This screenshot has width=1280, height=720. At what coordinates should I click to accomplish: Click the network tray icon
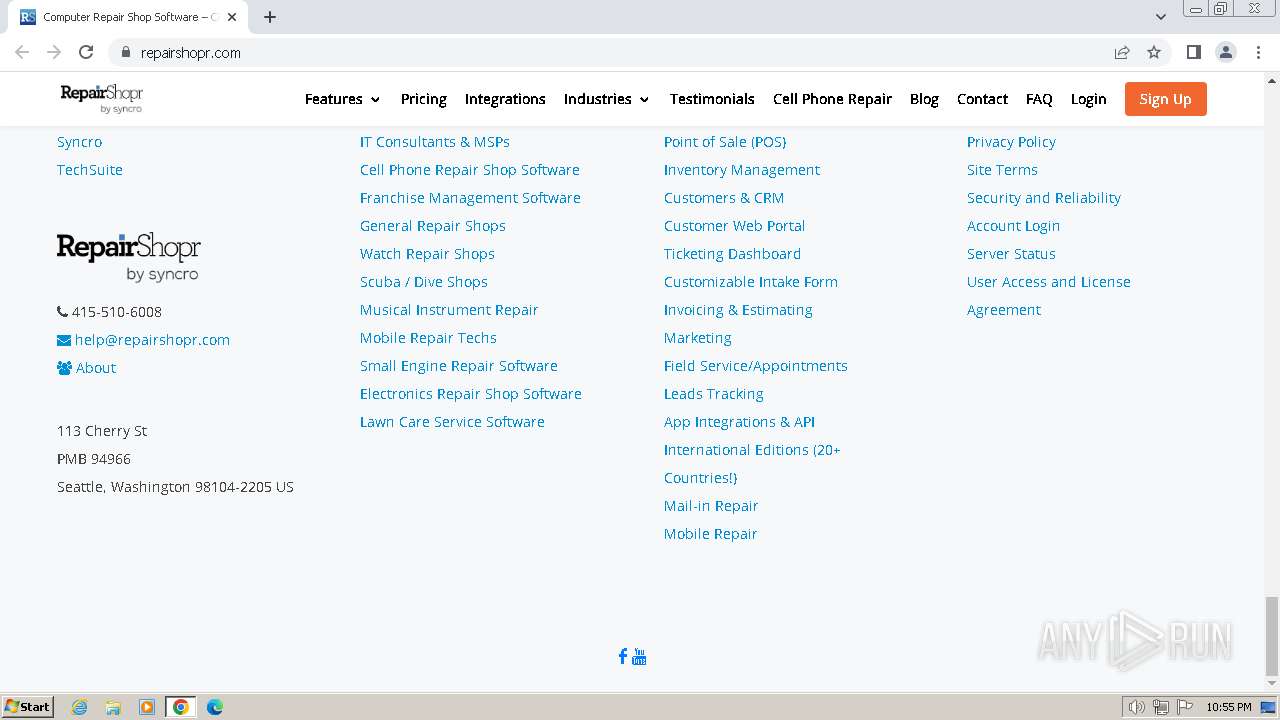1161,707
